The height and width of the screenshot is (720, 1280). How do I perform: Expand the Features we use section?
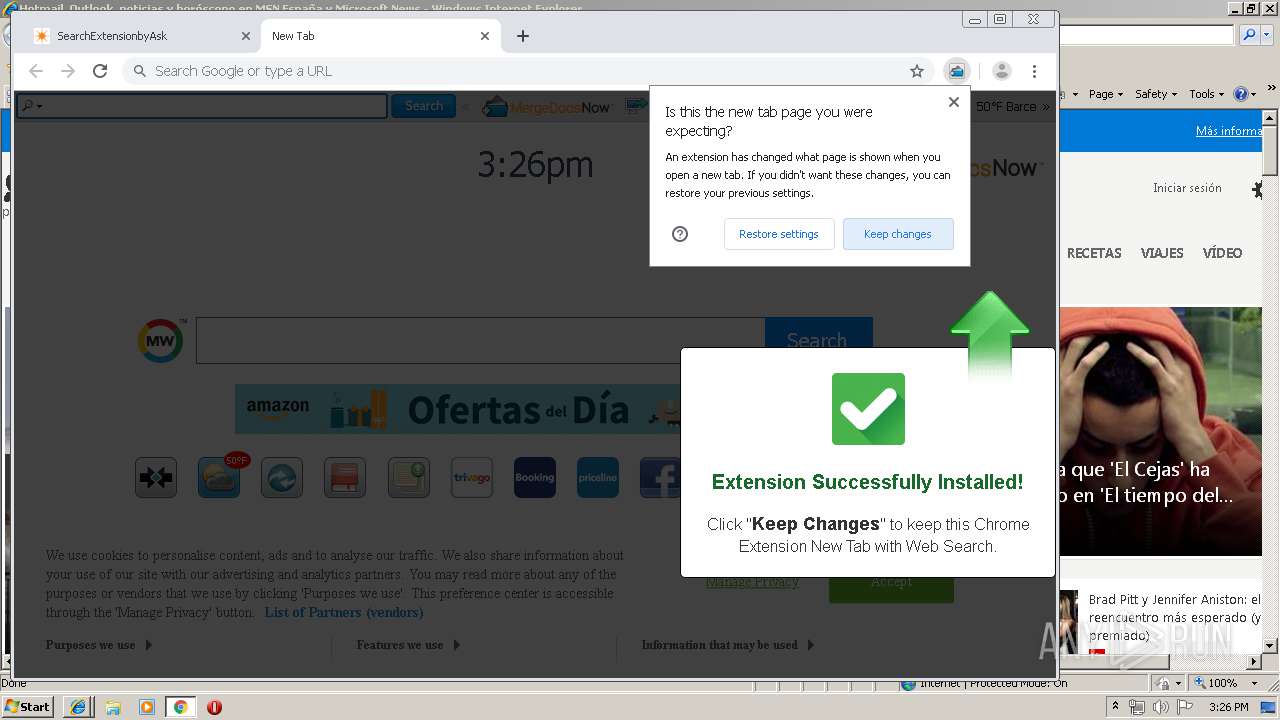408,645
